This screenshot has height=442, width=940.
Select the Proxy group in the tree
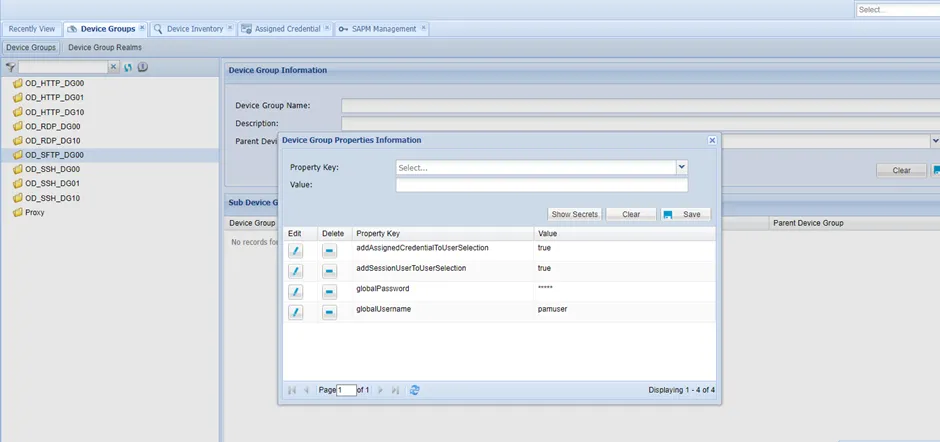tap(29, 213)
